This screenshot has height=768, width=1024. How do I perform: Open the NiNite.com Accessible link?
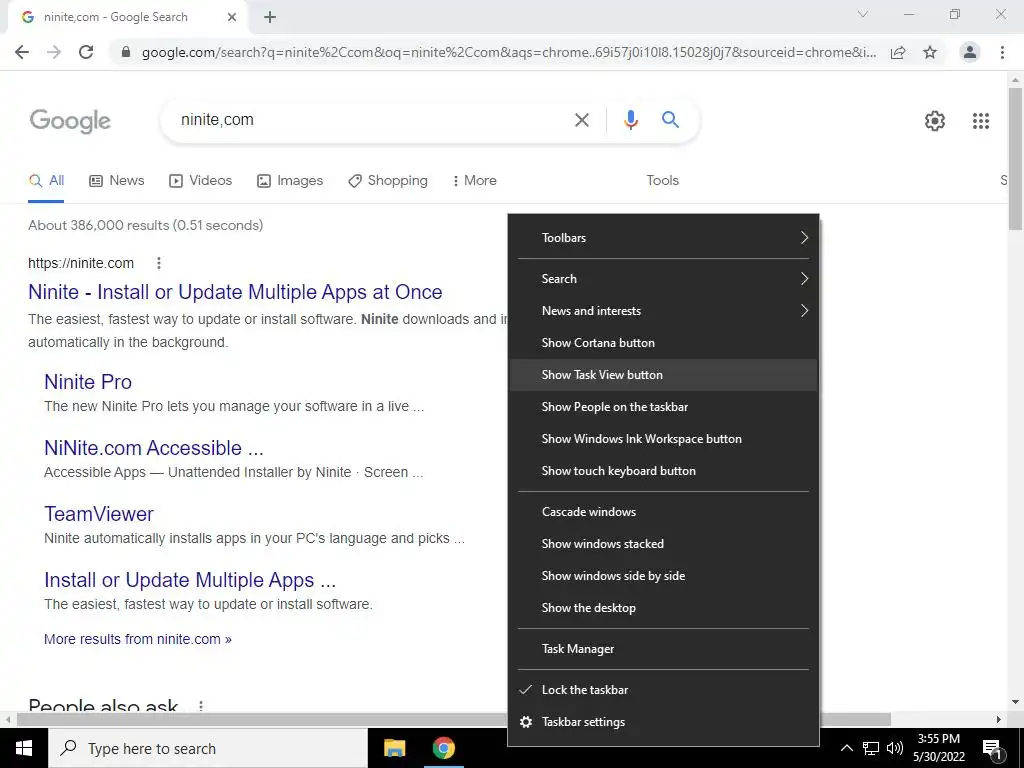pyautogui.click(x=153, y=448)
